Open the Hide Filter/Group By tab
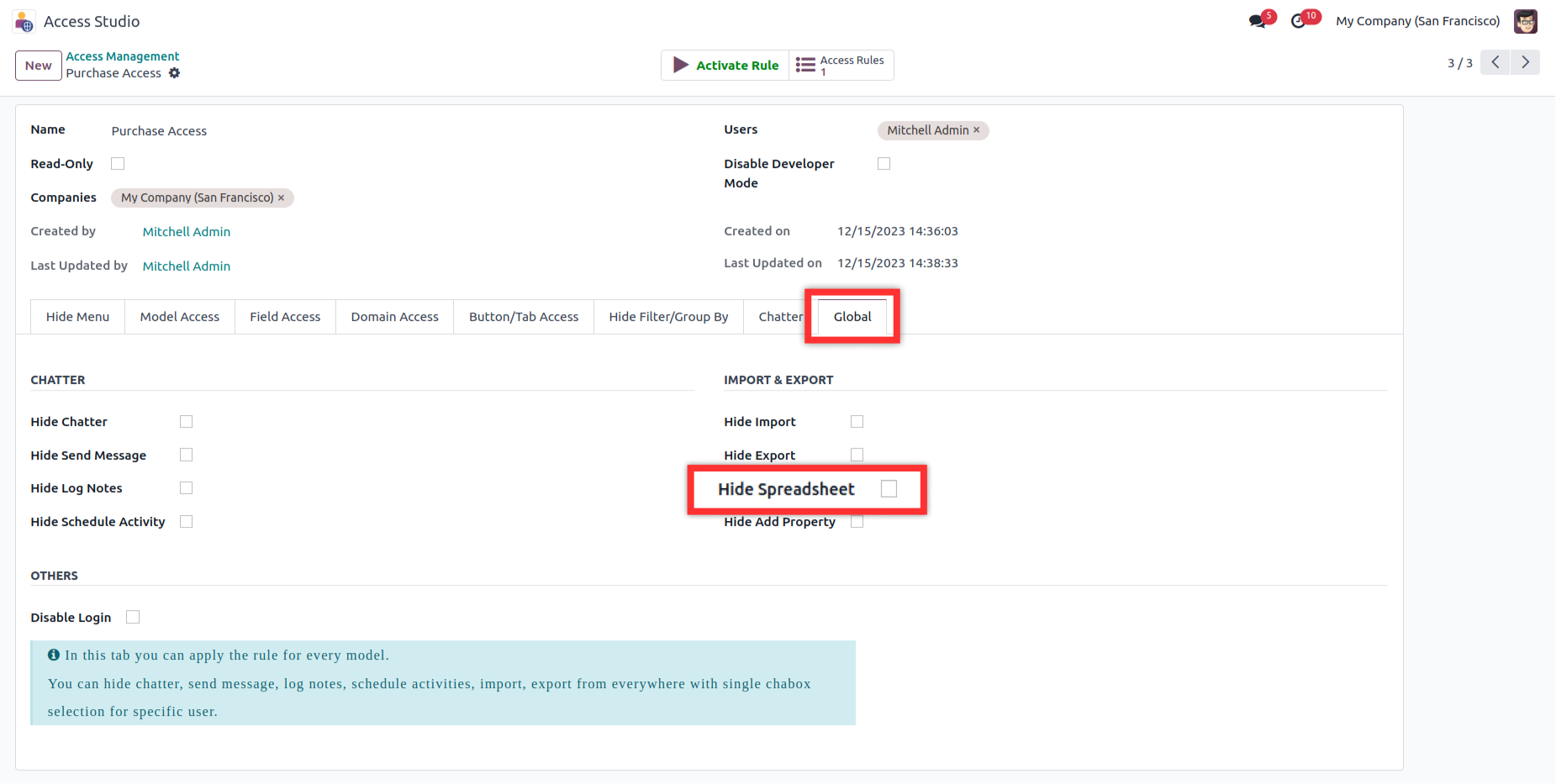This screenshot has height=784, width=1556. (668, 317)
